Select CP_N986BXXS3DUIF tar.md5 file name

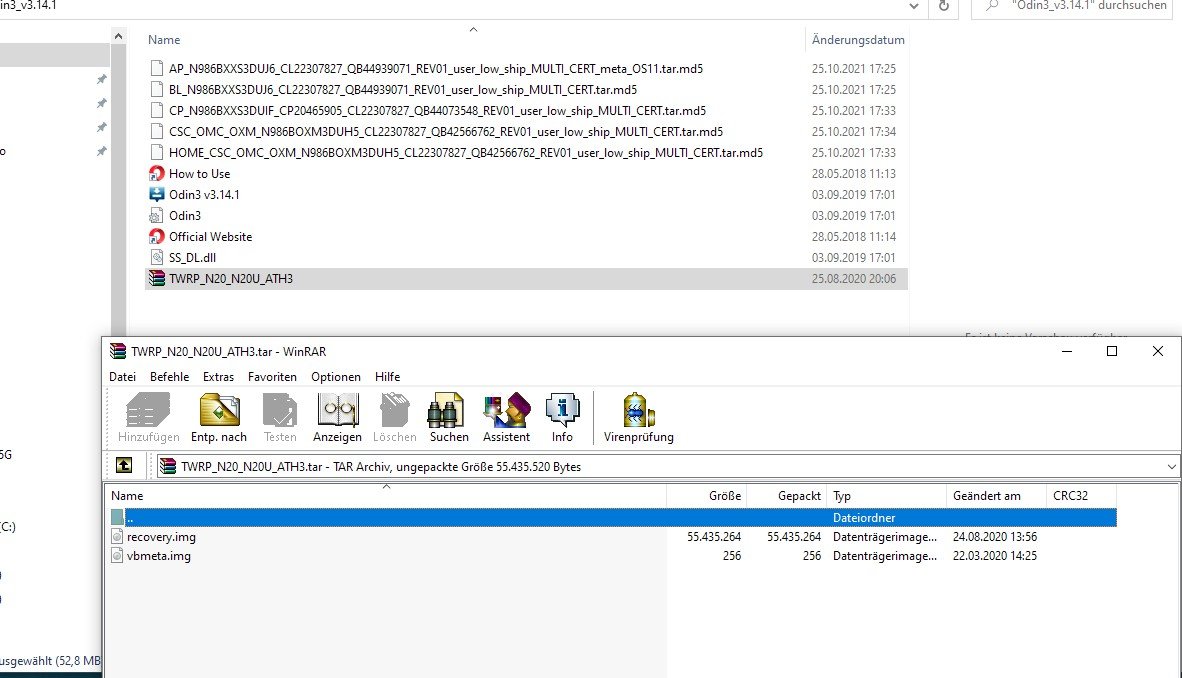click(x=437, y=111)
